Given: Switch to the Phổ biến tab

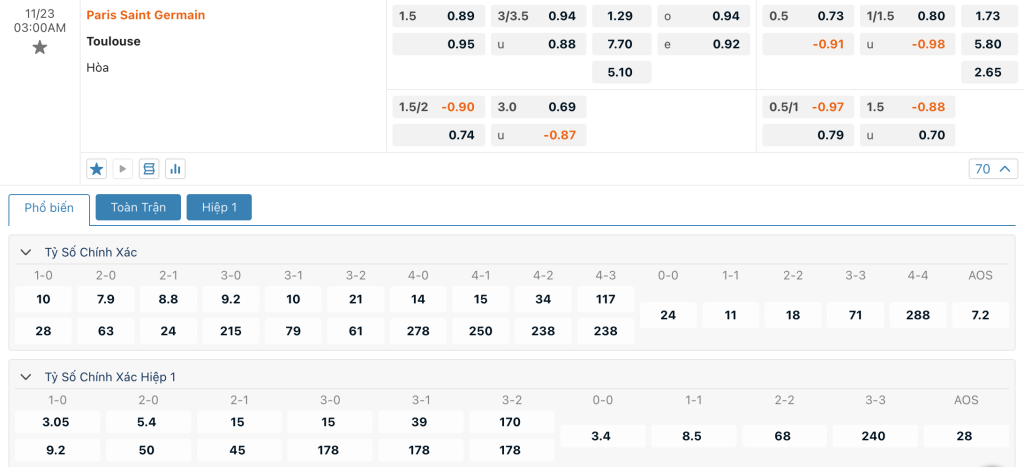Looking at the screenshot, I should 49,208.
